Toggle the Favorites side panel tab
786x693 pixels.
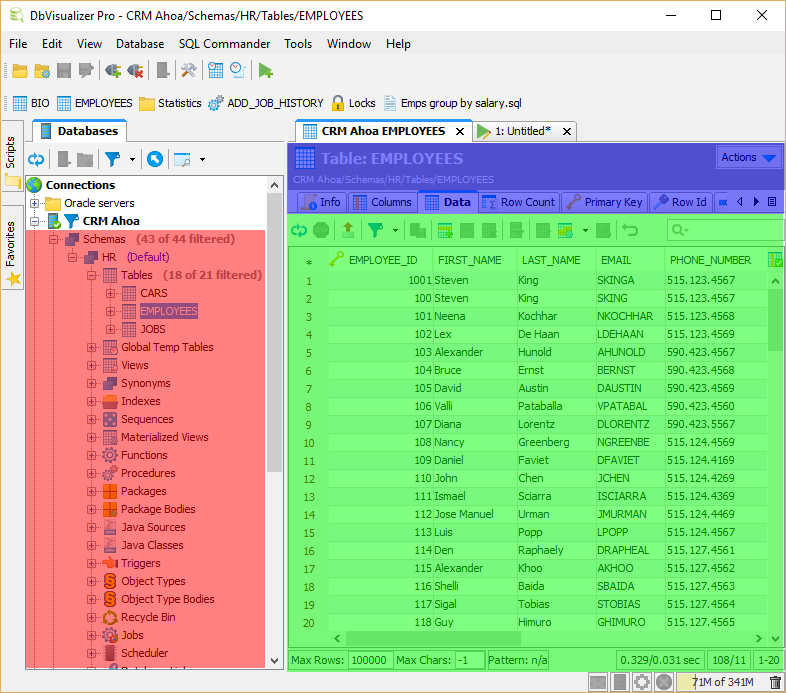tap(11, 243)
